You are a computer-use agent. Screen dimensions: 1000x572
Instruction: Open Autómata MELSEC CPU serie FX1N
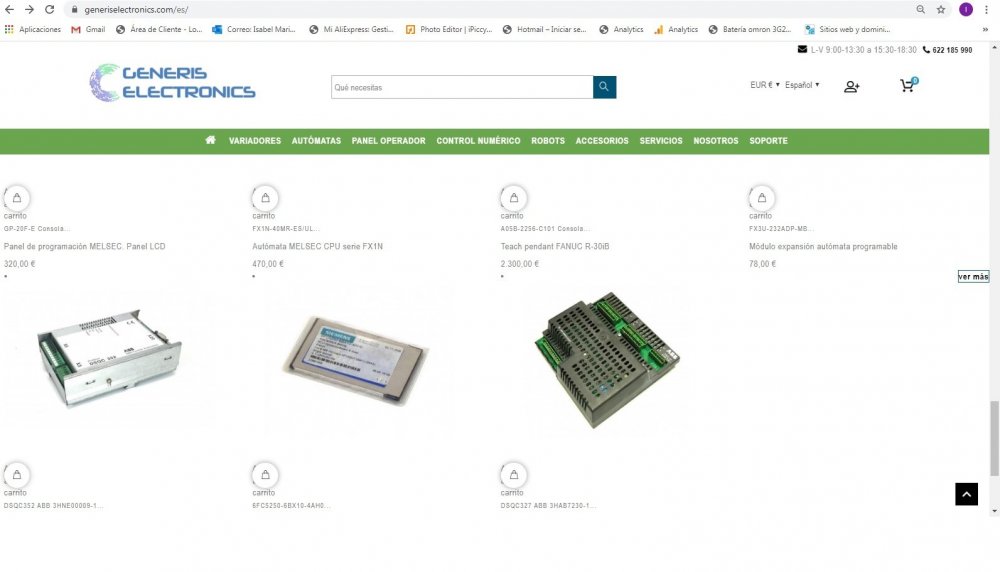click(318, 246)
